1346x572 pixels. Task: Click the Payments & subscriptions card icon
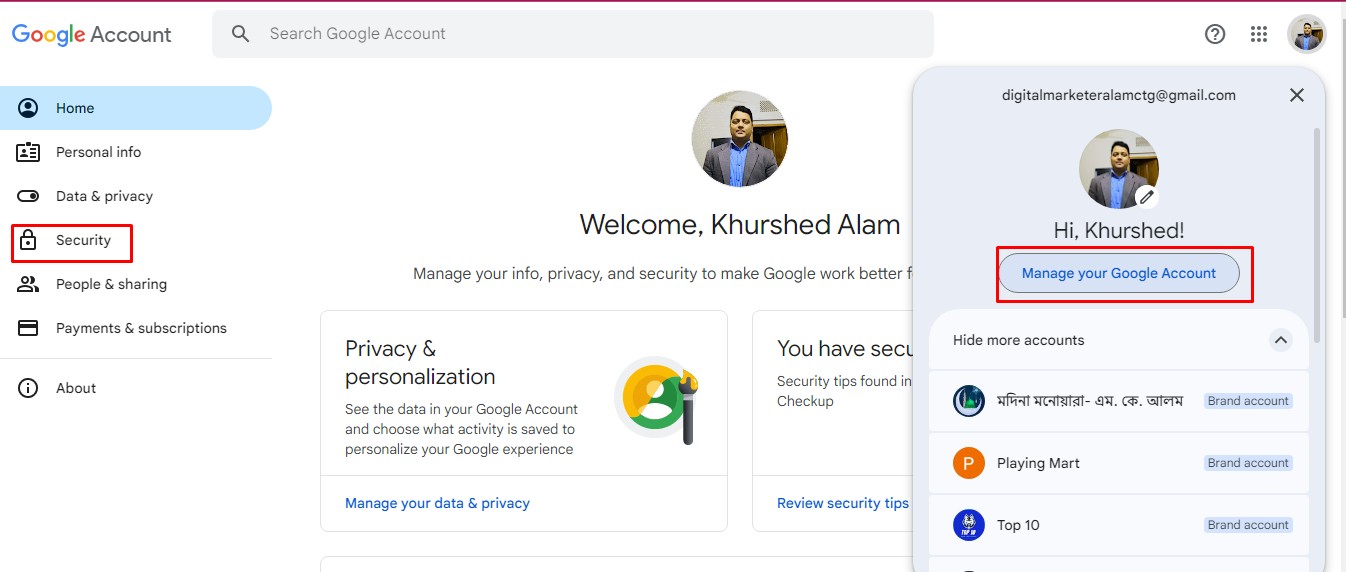pyautogui.click(x=28, y=328)
